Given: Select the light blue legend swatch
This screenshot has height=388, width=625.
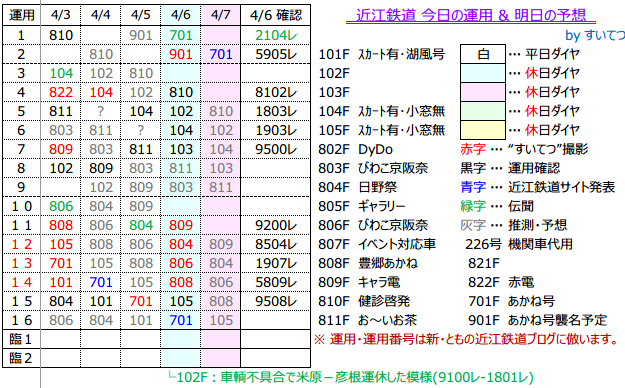Looking at the screenshot, I should point(483,73).
